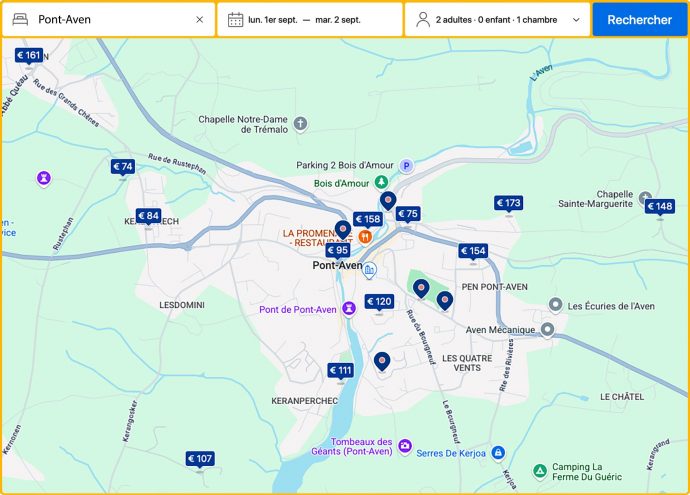Select the €111 hotel marker
The width and height of the screenshot is (690, 495).
(341, 371)
